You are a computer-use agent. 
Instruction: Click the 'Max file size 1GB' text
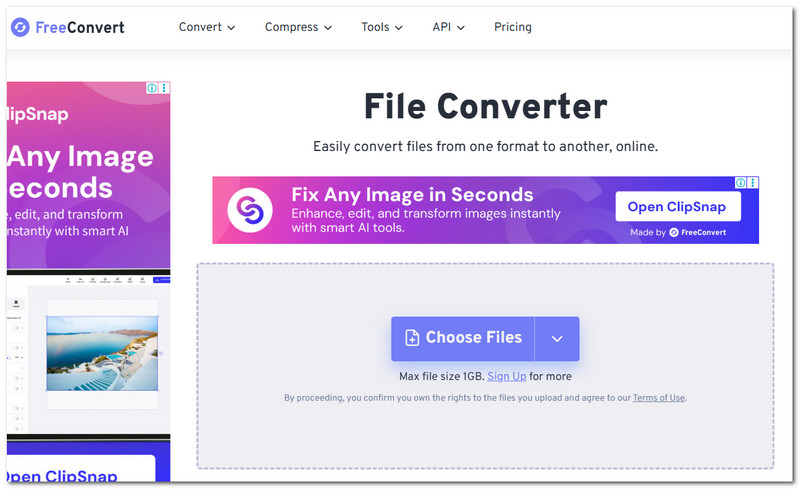pos(441,377)
